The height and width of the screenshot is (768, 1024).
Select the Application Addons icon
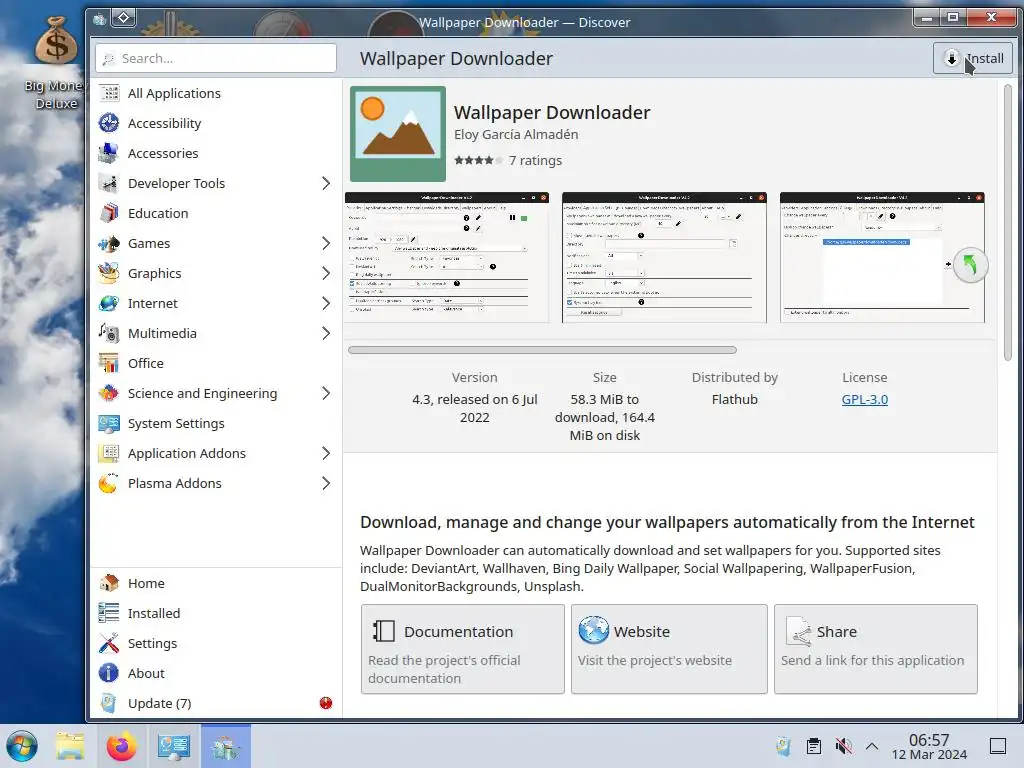click(109, 454)
